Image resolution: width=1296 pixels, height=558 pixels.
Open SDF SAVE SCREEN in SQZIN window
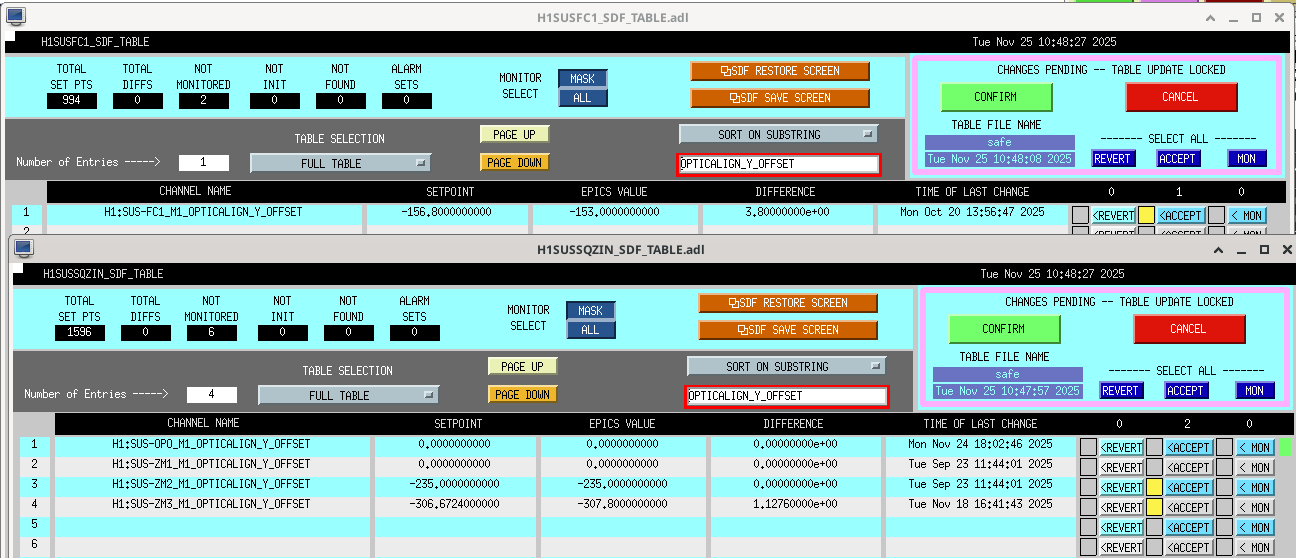tap(787, 330)
